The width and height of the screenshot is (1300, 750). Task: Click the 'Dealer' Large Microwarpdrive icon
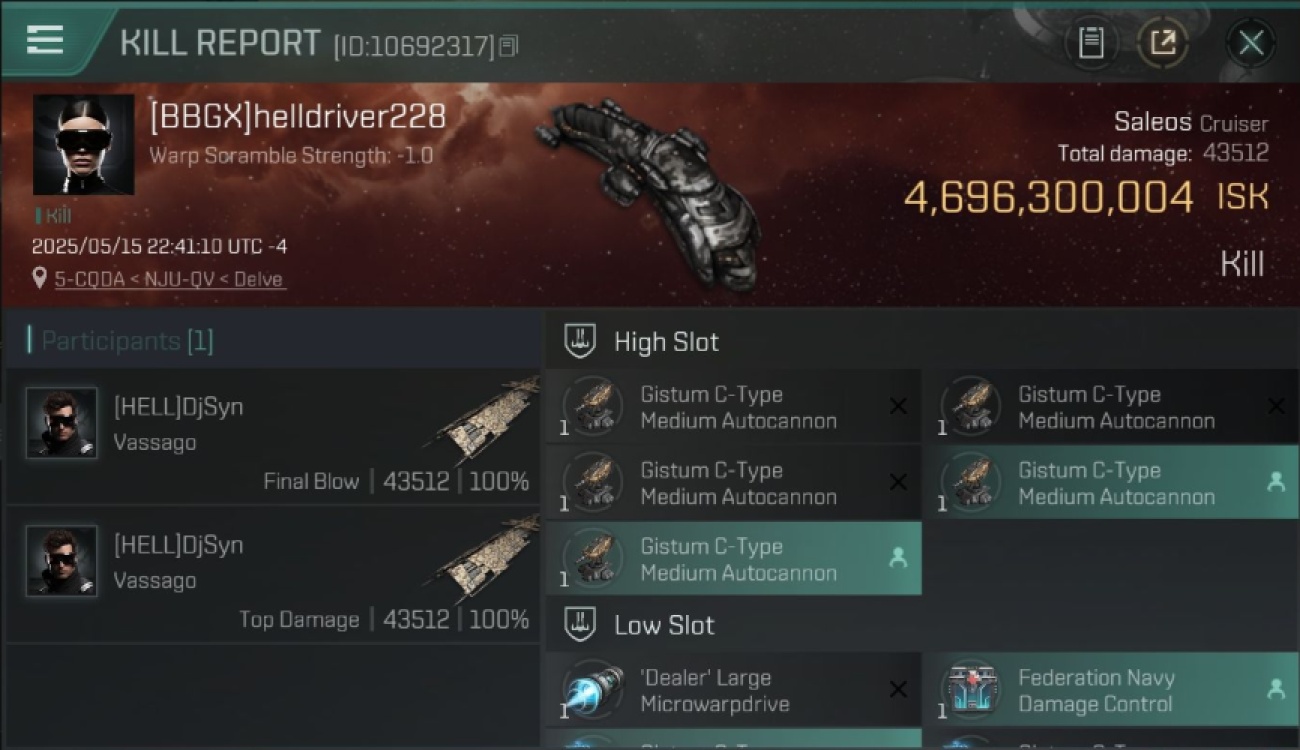pos(593,690)
